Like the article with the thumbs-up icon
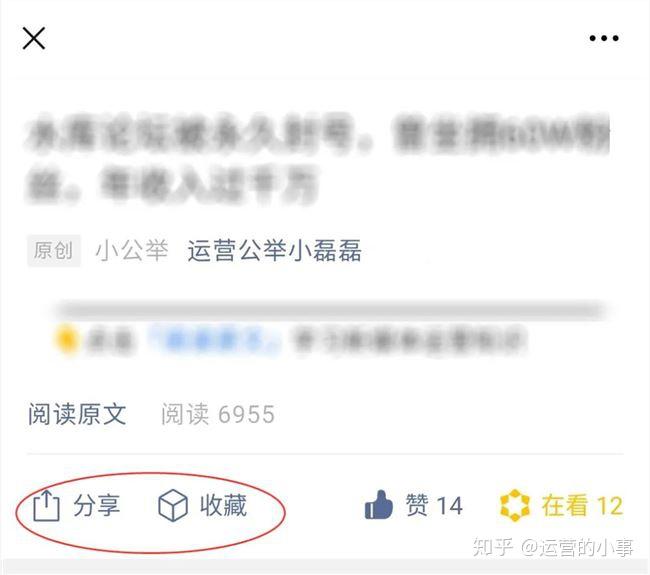This screenshot has height=575, width=650. 378,505
